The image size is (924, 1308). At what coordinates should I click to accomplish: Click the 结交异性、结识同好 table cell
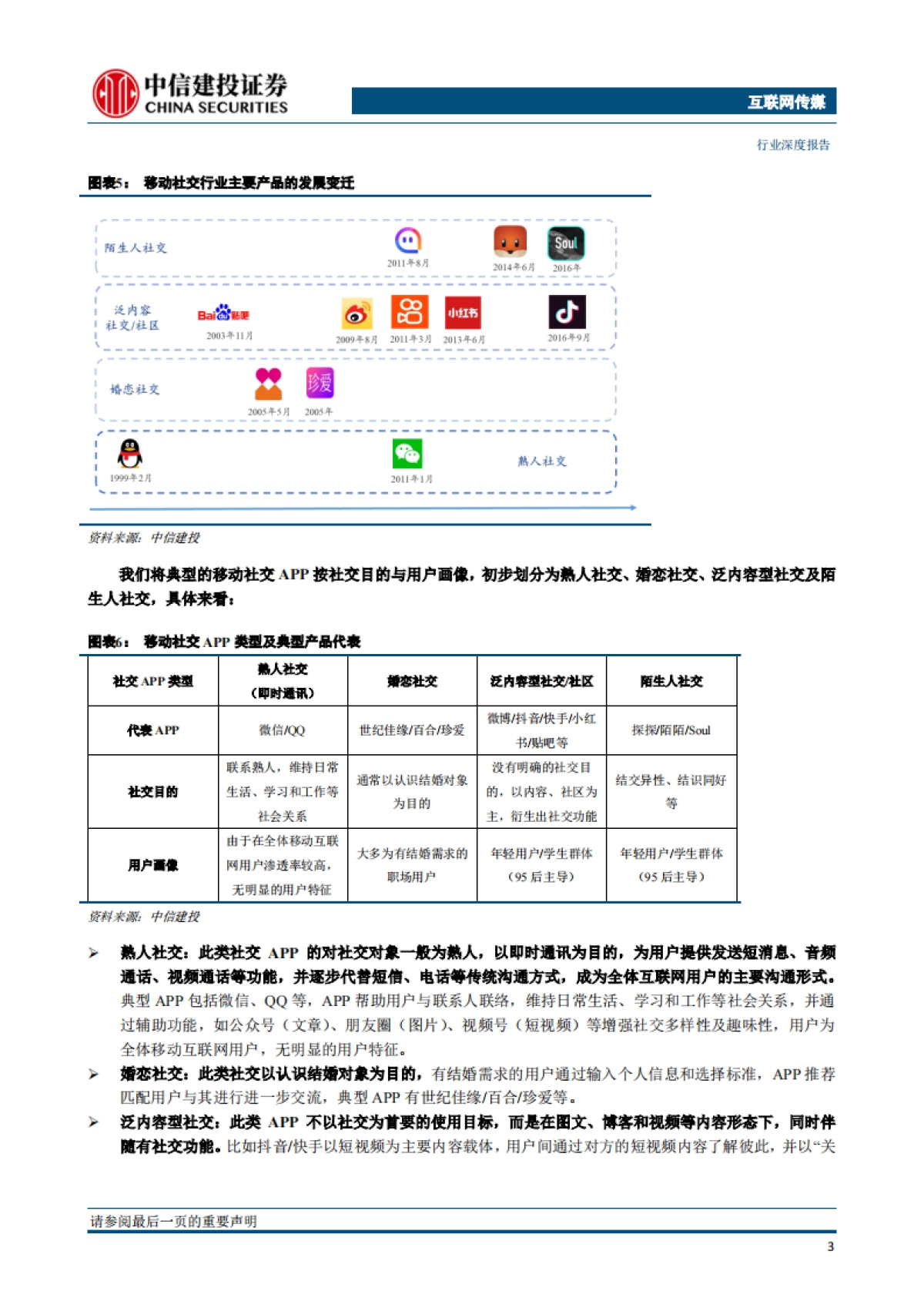pyautogui.click(x=671, y=792)
